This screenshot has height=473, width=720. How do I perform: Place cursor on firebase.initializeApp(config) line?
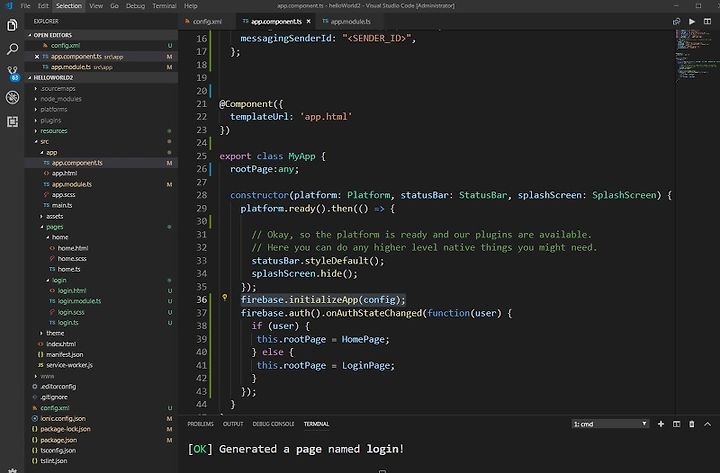[x=323, y=300]
